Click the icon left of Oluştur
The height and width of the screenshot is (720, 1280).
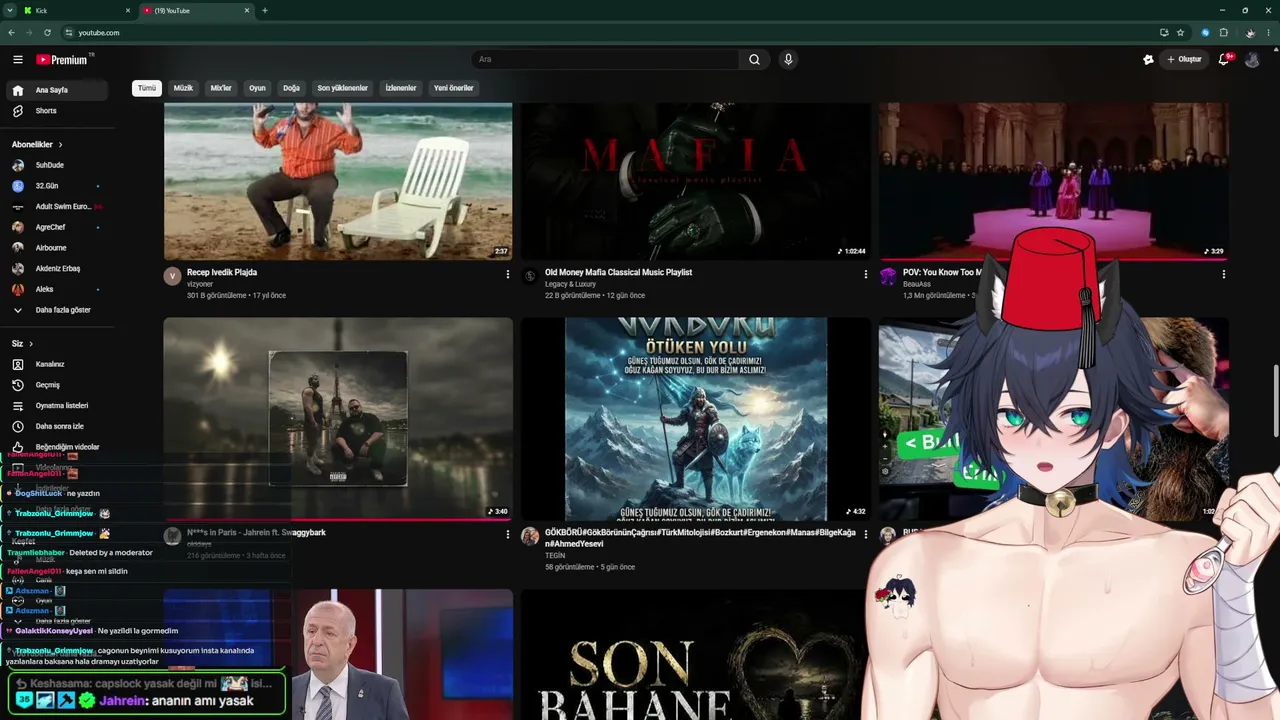pos(1148,60)
